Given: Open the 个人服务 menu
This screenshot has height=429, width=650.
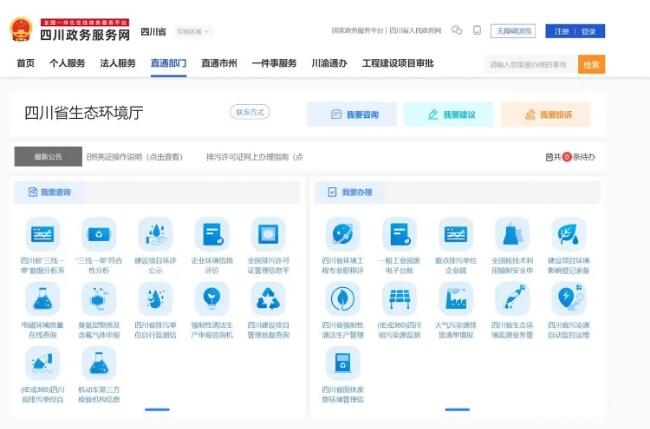Looking at the screenshot, I should click(x=67, y=63).
